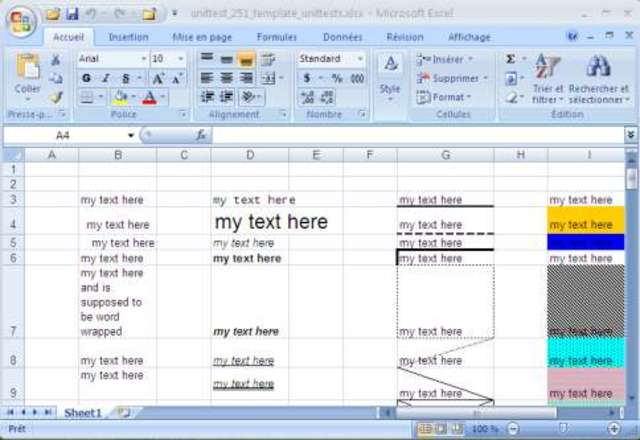Switch to the Accueil ribbon tab

[68, 37]
